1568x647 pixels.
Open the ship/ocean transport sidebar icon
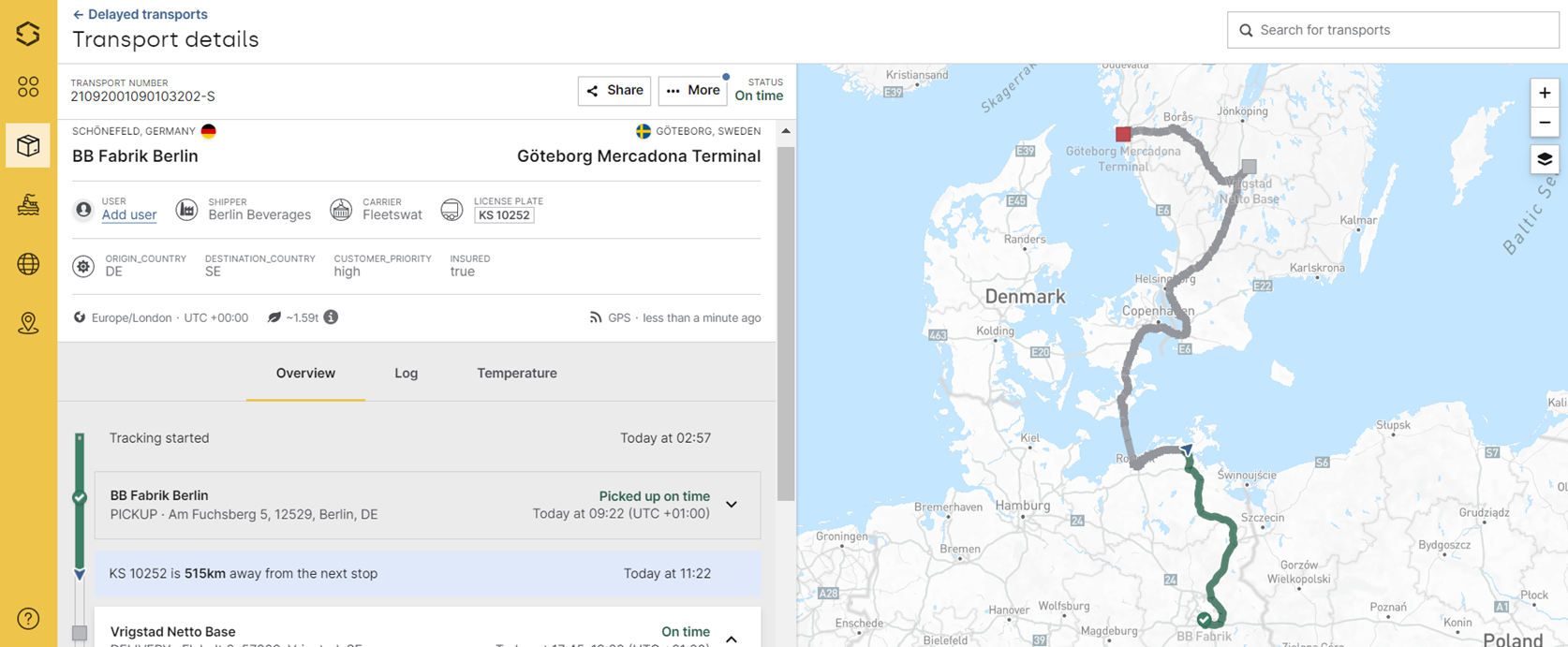28,205
